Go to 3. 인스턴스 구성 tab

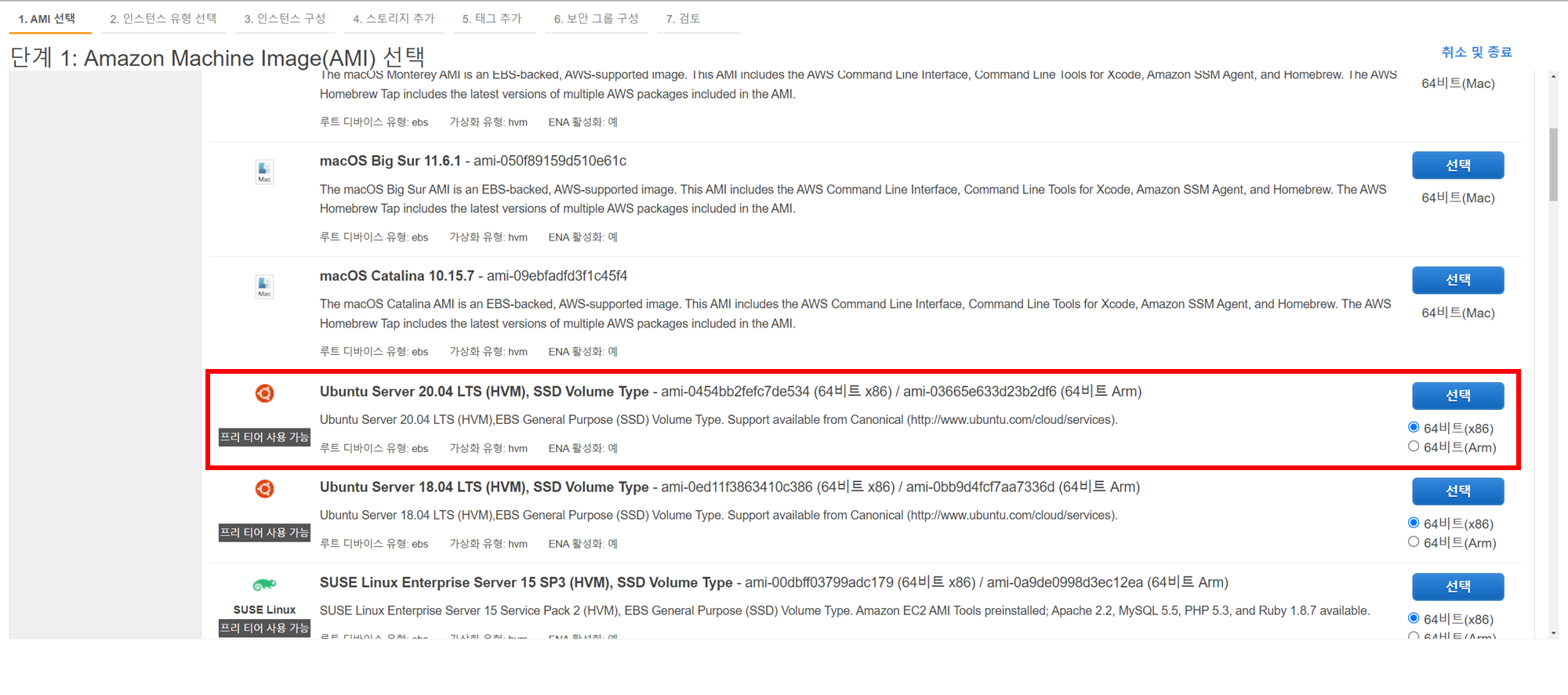click(x=285, y=19)
